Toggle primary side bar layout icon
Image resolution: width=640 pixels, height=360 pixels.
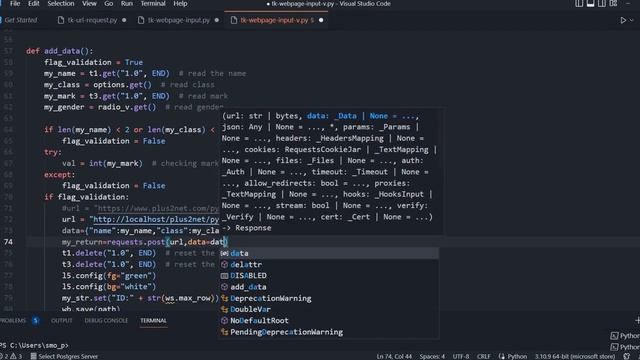pos(579,4)
